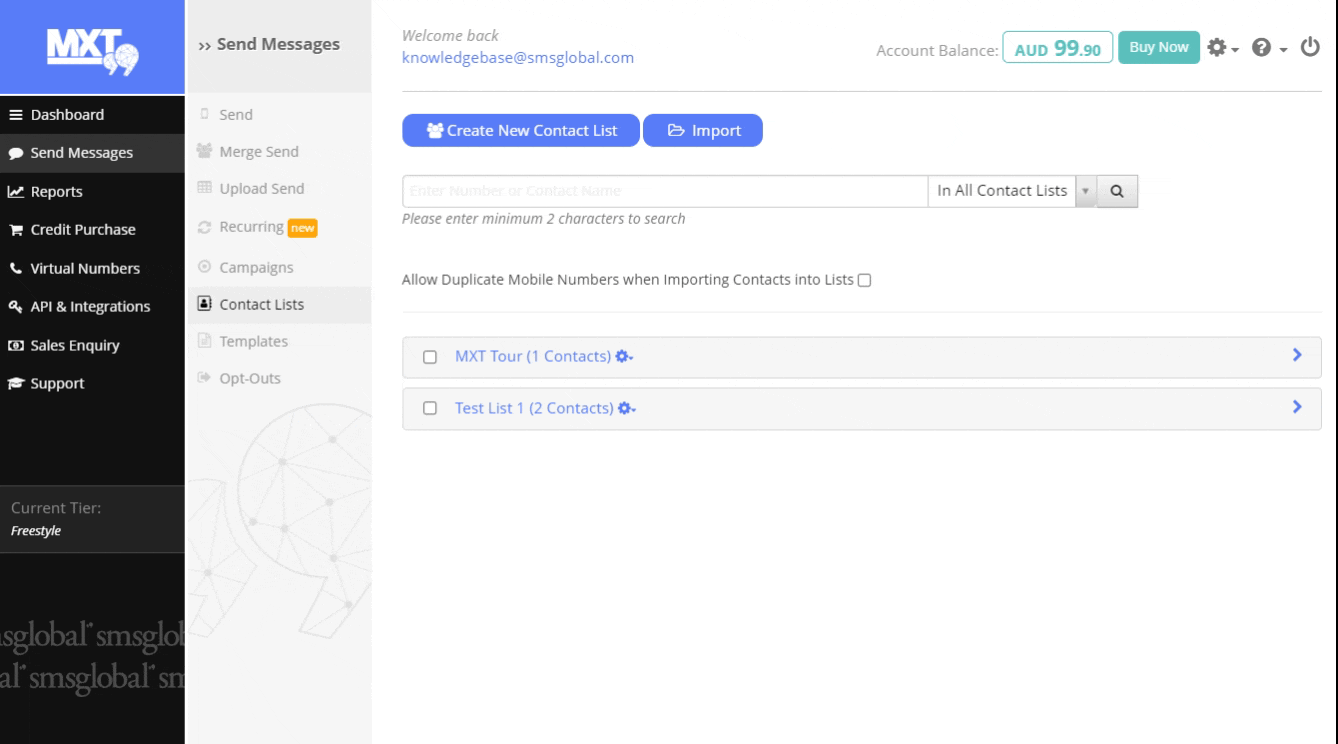Tick the MXT Tour list checkbox
Viewport: 1338px width, 744px height.
coord(430,357)
